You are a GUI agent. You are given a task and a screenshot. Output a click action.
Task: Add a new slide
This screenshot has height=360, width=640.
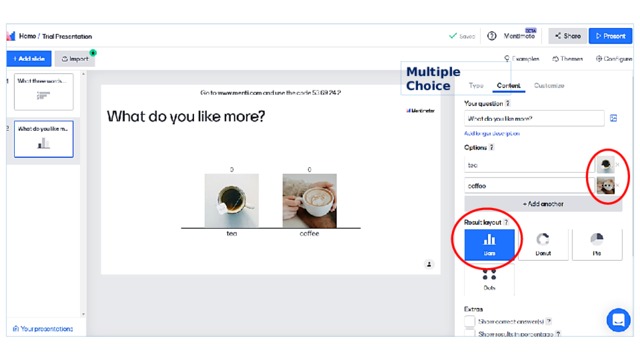(x=29, y=59)
